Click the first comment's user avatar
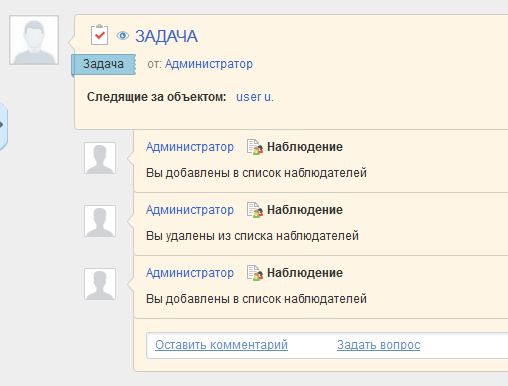The width and height of the screenshot is (508, 386). tap(100, 158)
